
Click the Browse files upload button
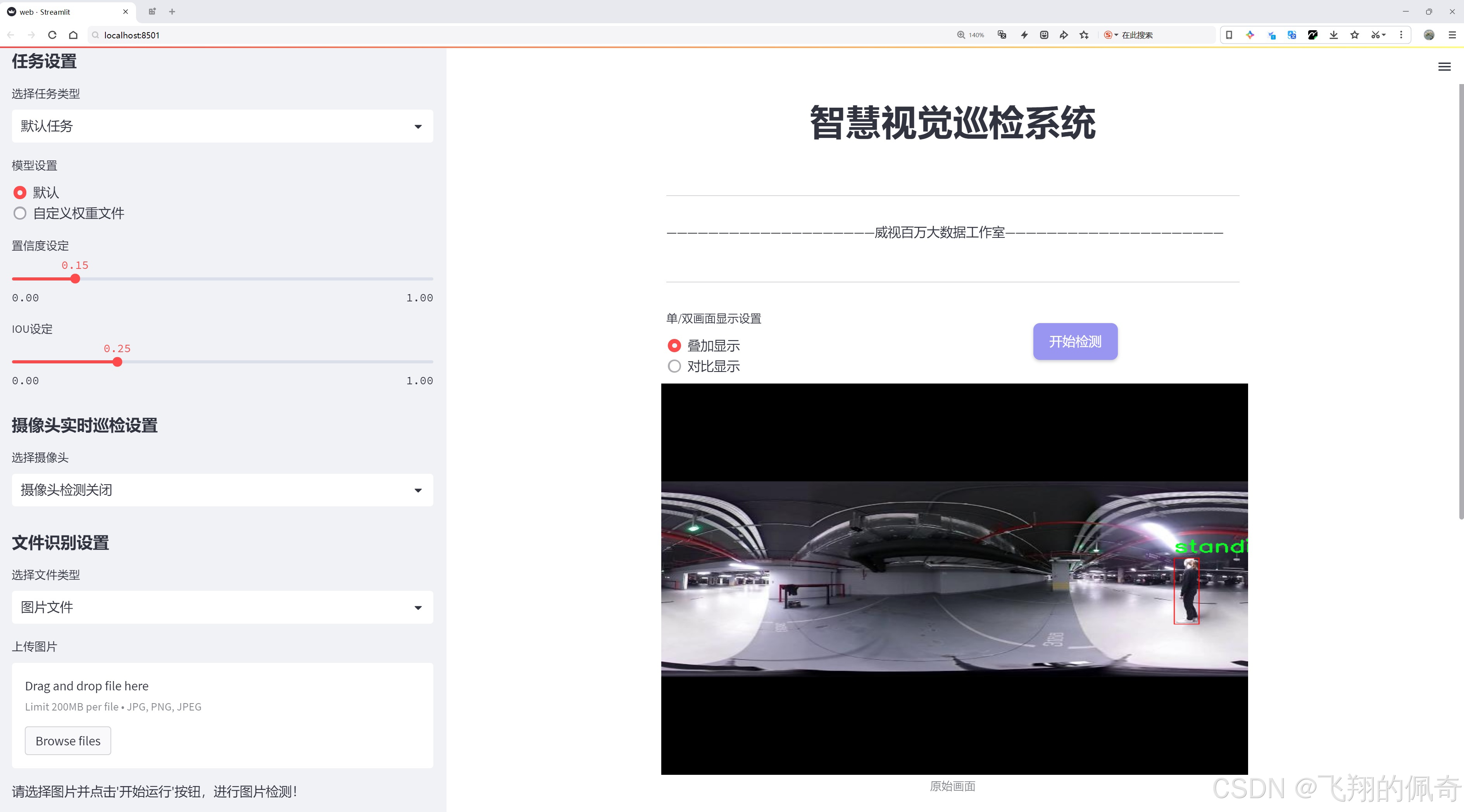[x=67, y=740]
